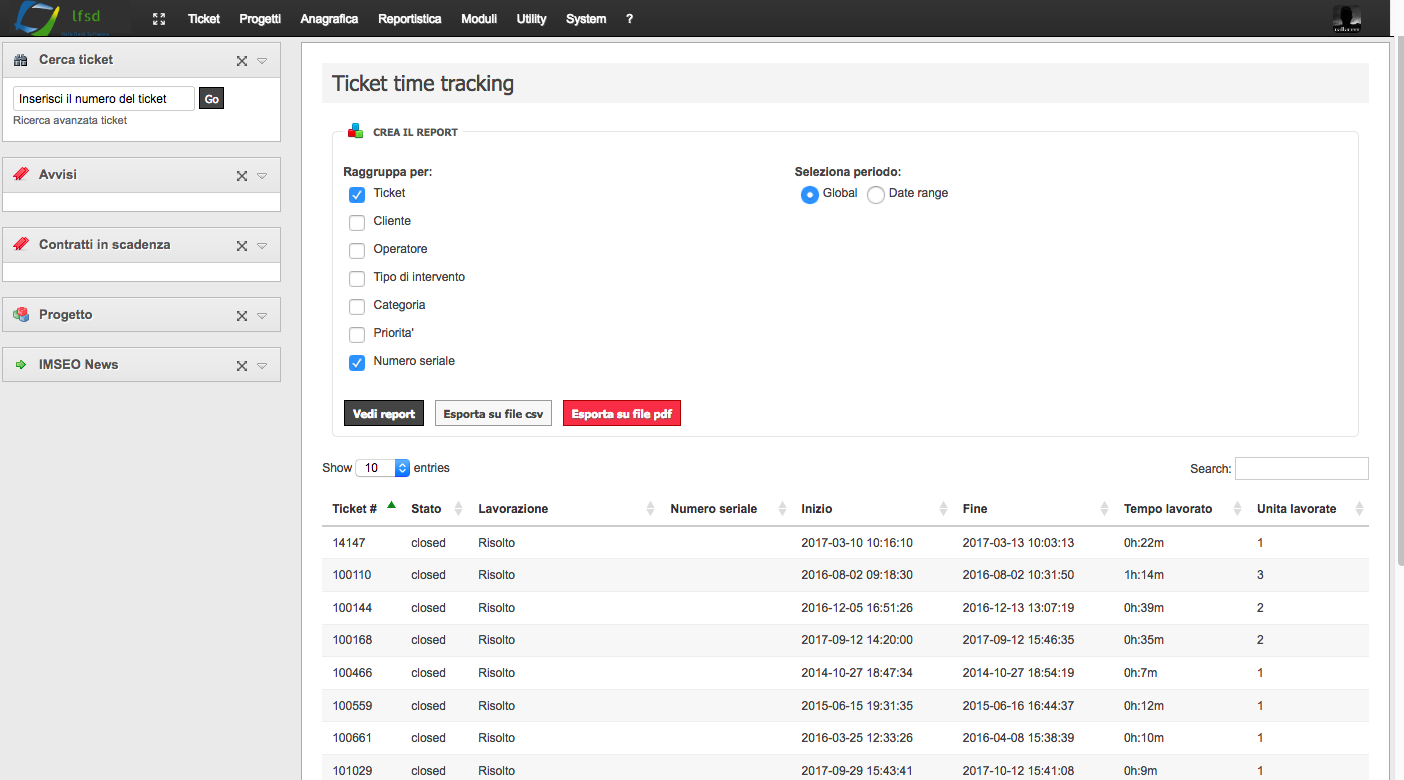
Task: Click the fullscreen arrows icon in the top bar
Action: click(158, 18)
